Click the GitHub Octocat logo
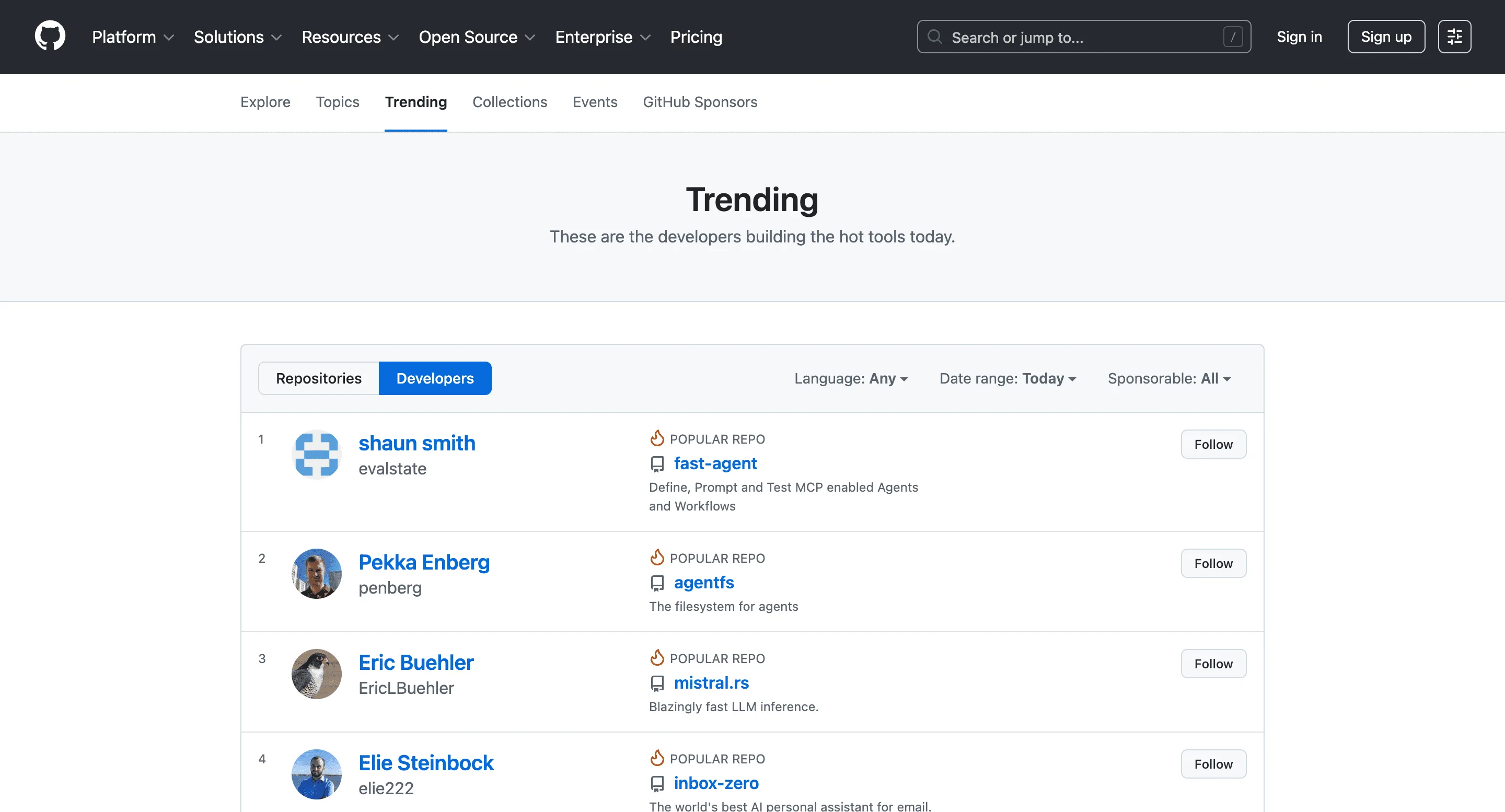The image size is (1505, 812). click(x=50, y=36)
